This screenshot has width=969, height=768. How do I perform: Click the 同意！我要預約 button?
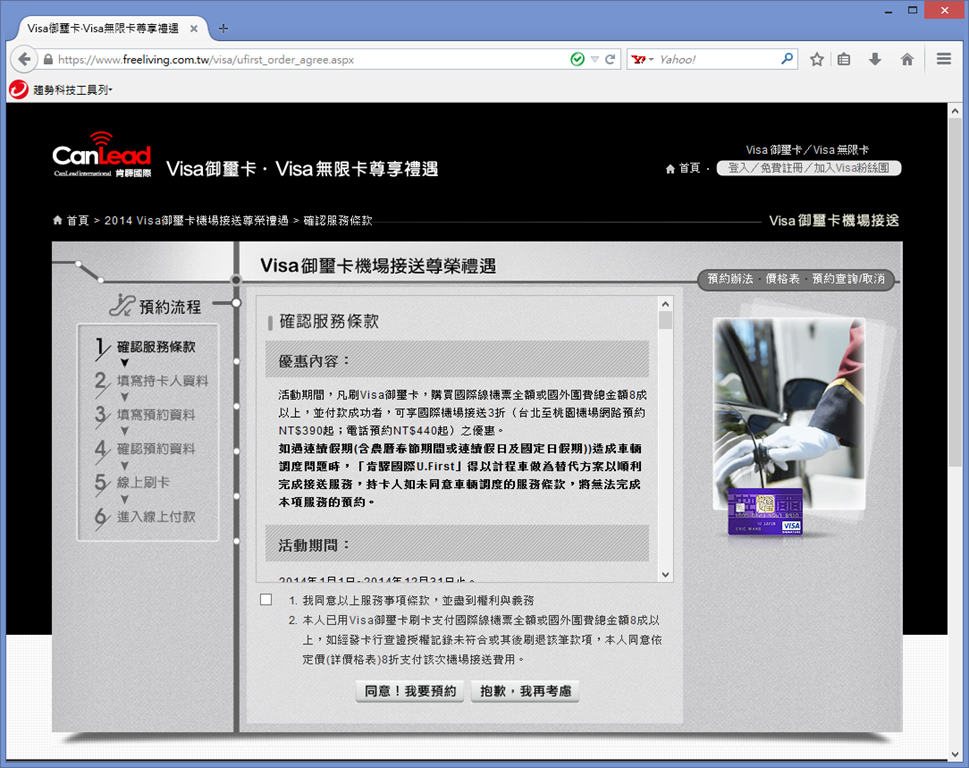coord(410,691)
